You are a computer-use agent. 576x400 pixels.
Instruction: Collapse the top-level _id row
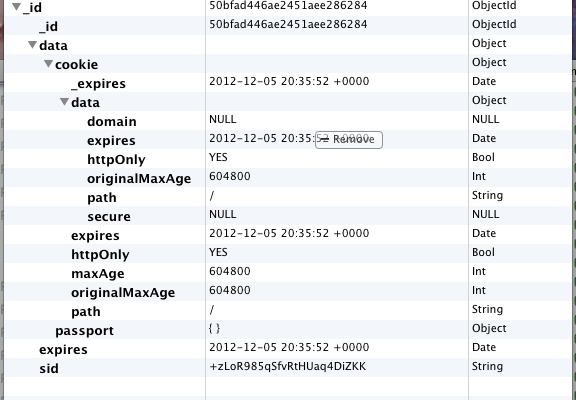point(16,7)
